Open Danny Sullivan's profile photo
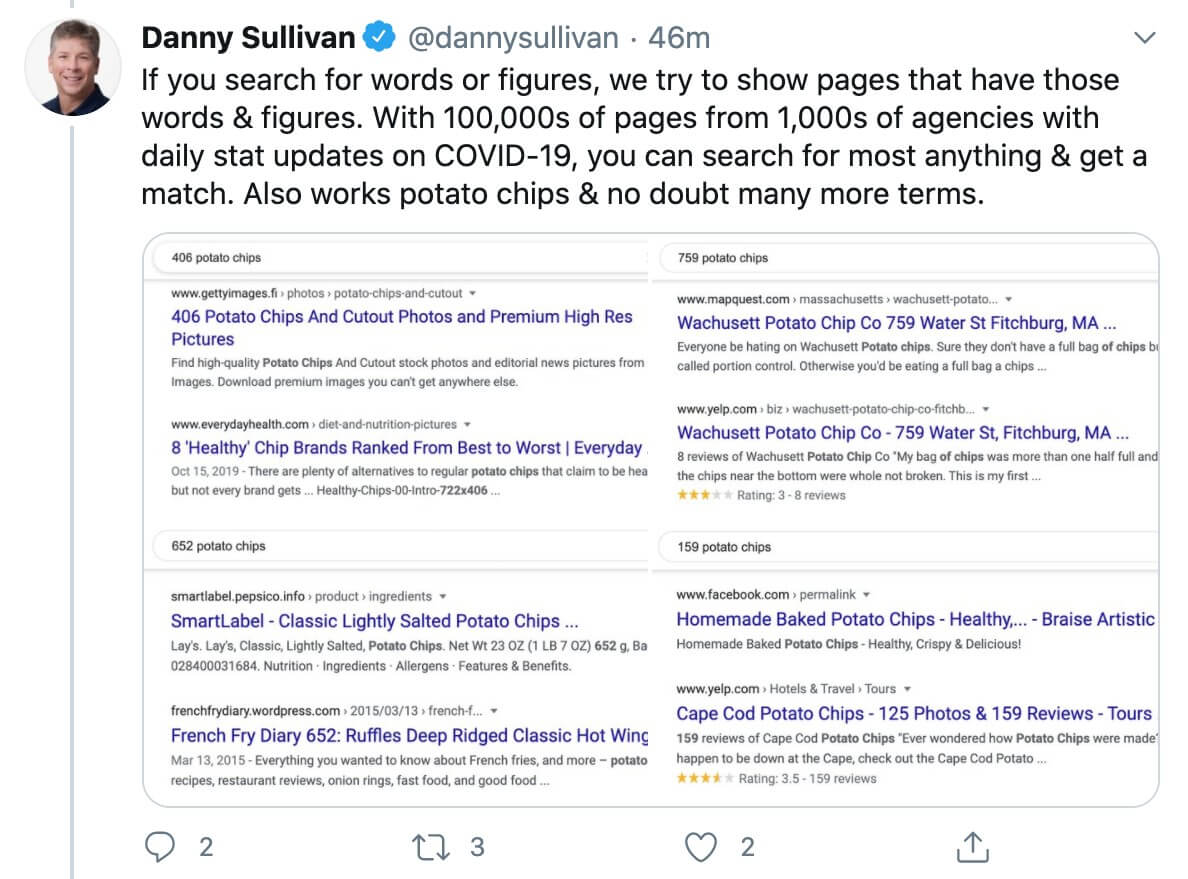The width and height of the screenshot is (1188, 879). (x=73, y=67)
